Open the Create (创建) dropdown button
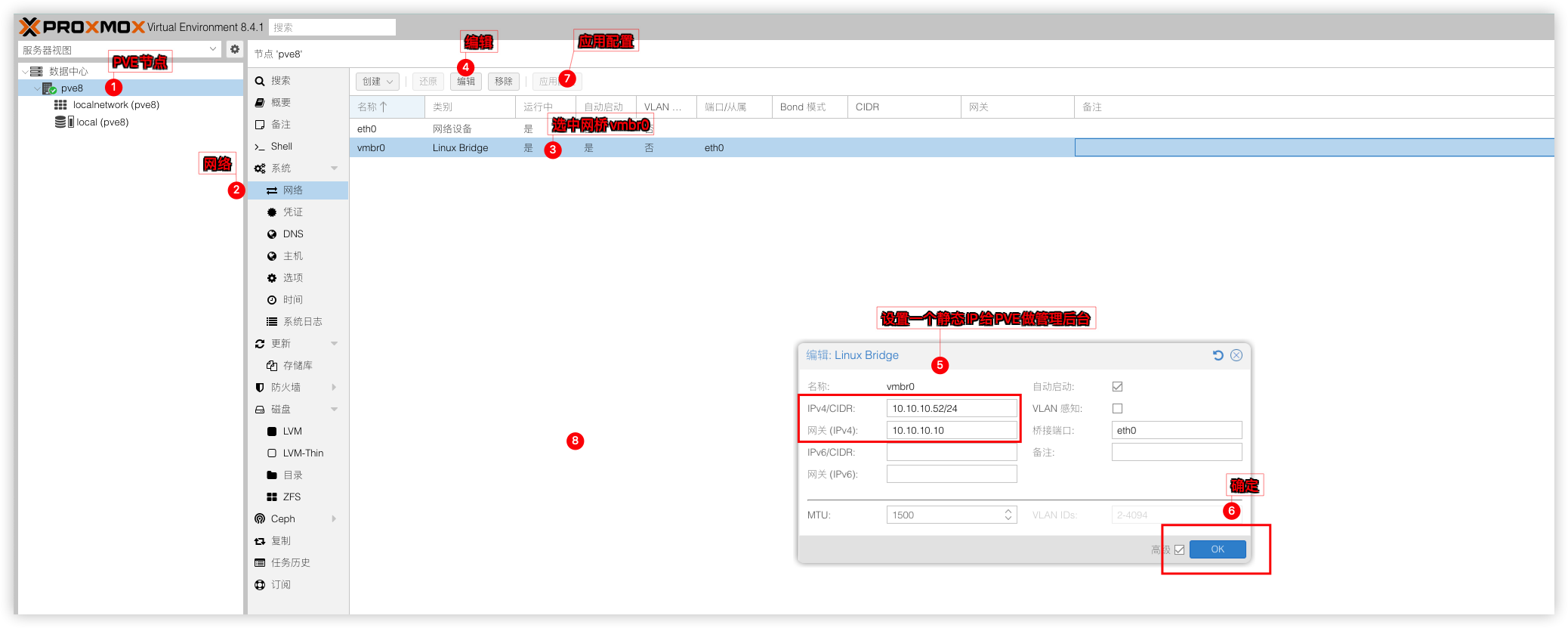Image resolution: width=1568 pixels, height=628 pixels. 377,82
